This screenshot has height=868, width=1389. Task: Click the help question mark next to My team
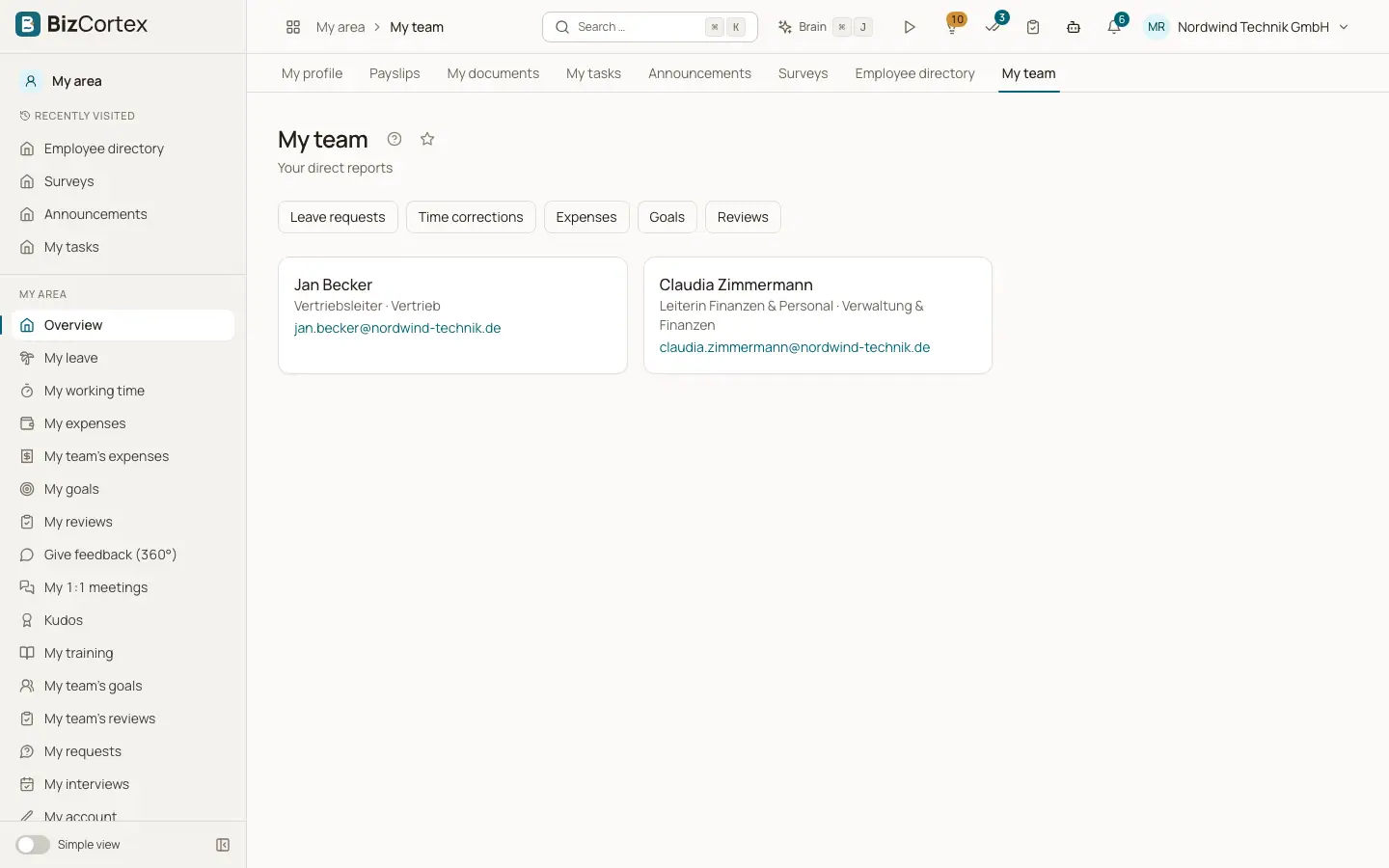pyautogui.click(x=395, y=139)
